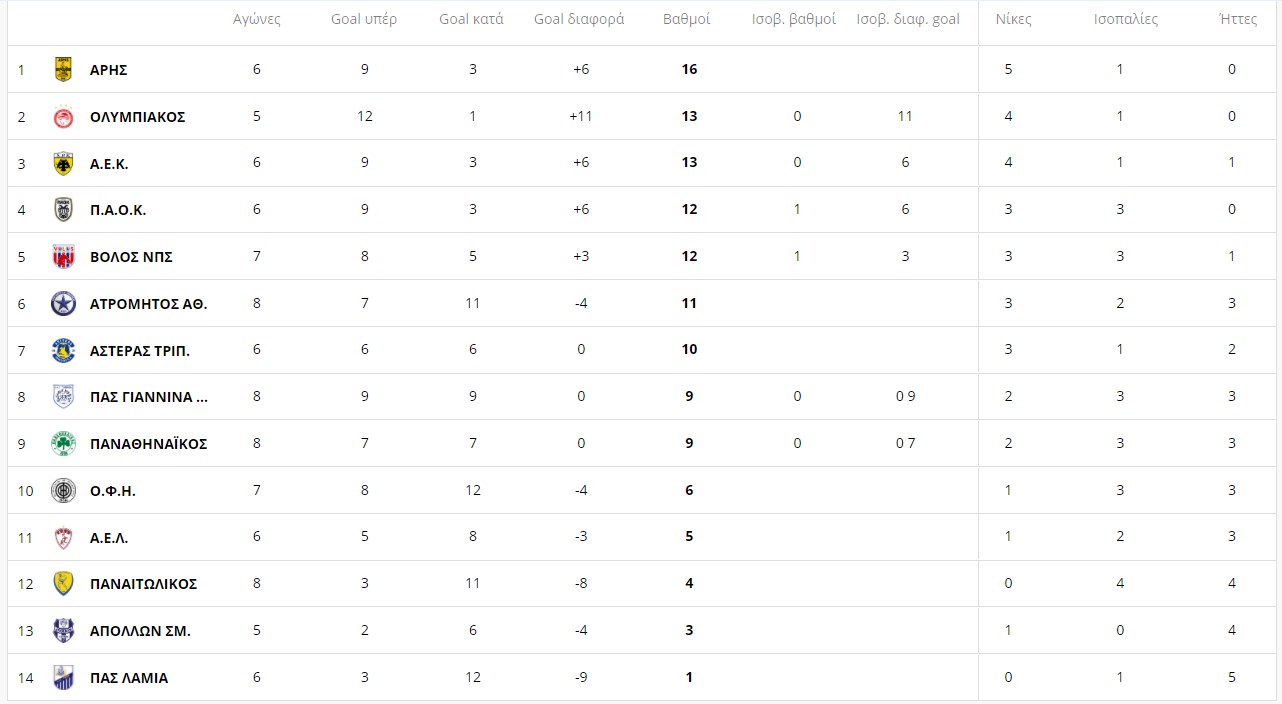Click the Α.Ε.Κ. club emblem
The height and width of the screenshot is (704, 1282).
pyautogui.click(x=63, y=163)
